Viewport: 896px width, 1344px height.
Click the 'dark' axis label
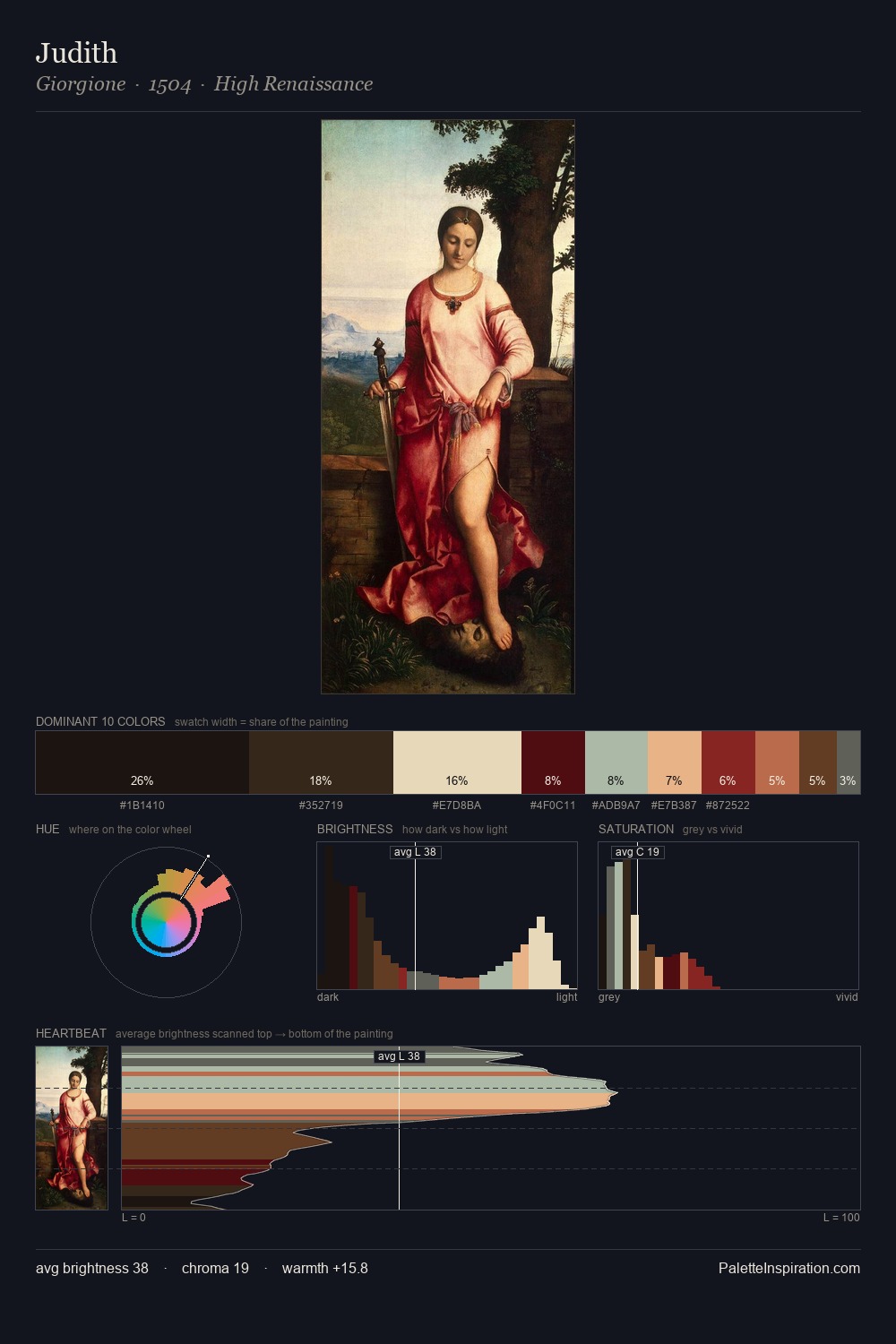[x=328, y=997]
